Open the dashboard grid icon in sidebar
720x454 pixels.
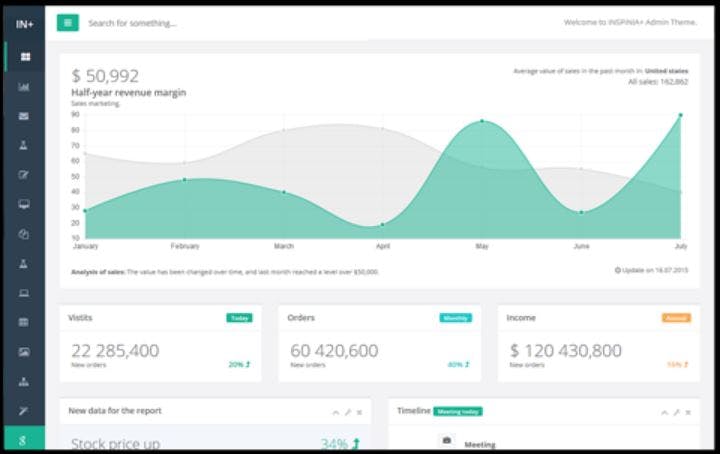coord(25,56)
